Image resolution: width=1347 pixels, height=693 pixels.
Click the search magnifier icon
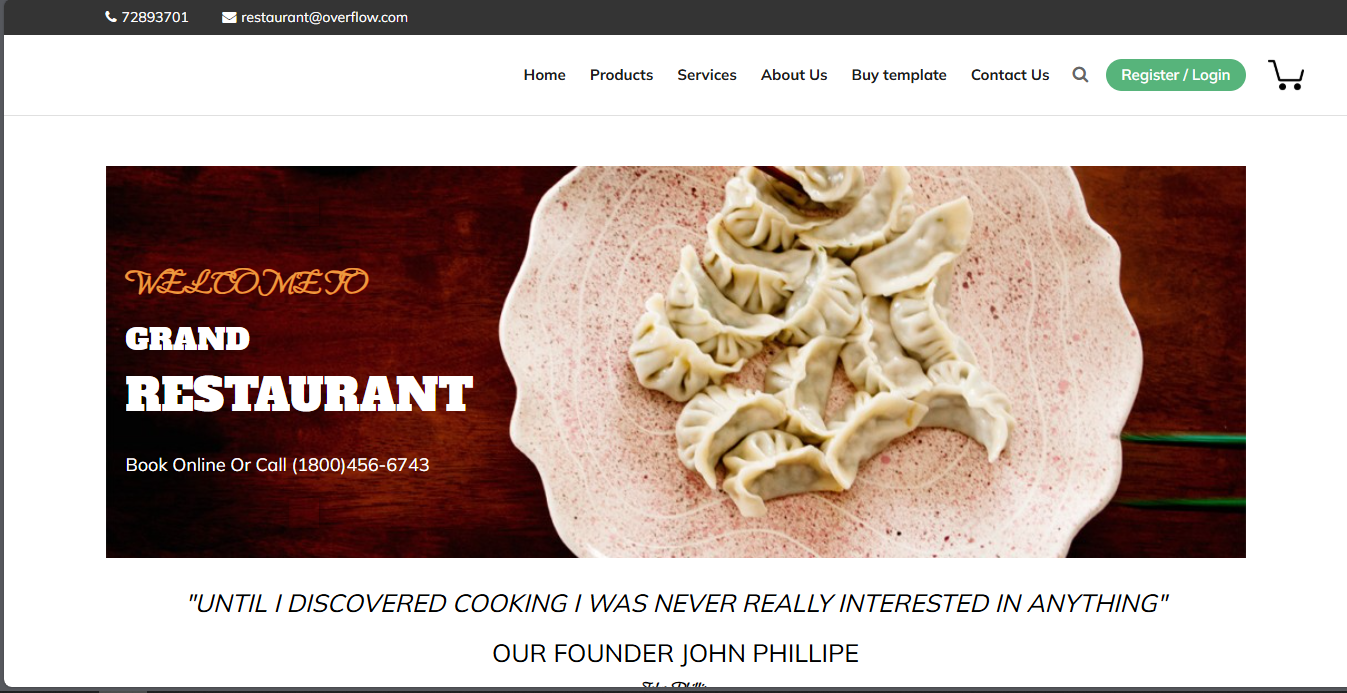(x=1080, y=75)
